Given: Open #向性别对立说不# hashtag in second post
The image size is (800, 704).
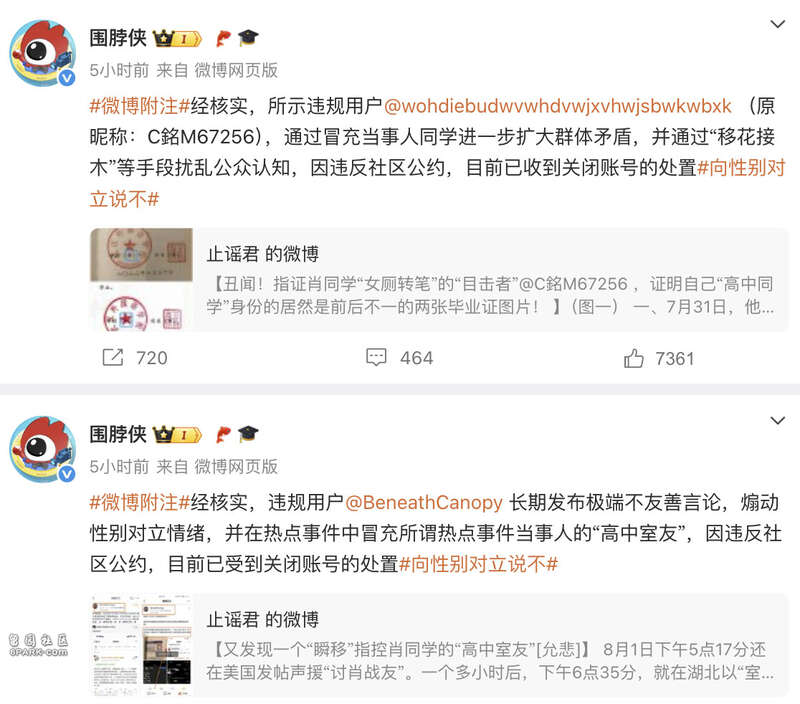Looking at the screenshot, I should pyautogui.click(x=478, y=564).
